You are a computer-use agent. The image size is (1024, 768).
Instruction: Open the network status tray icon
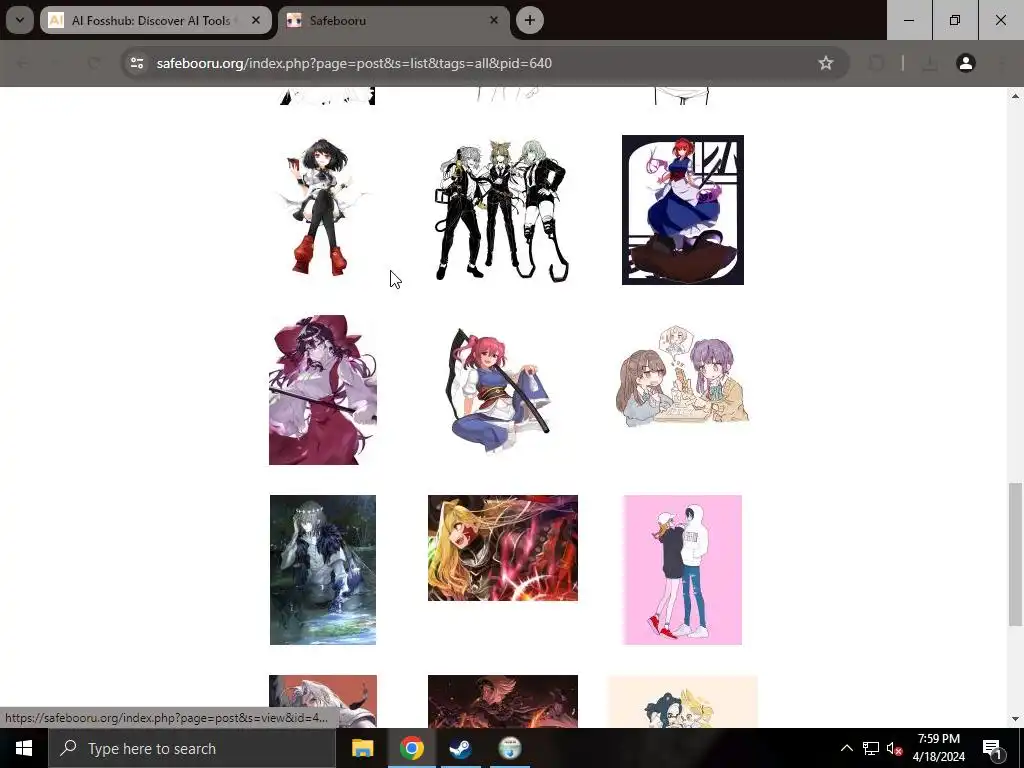871,748
